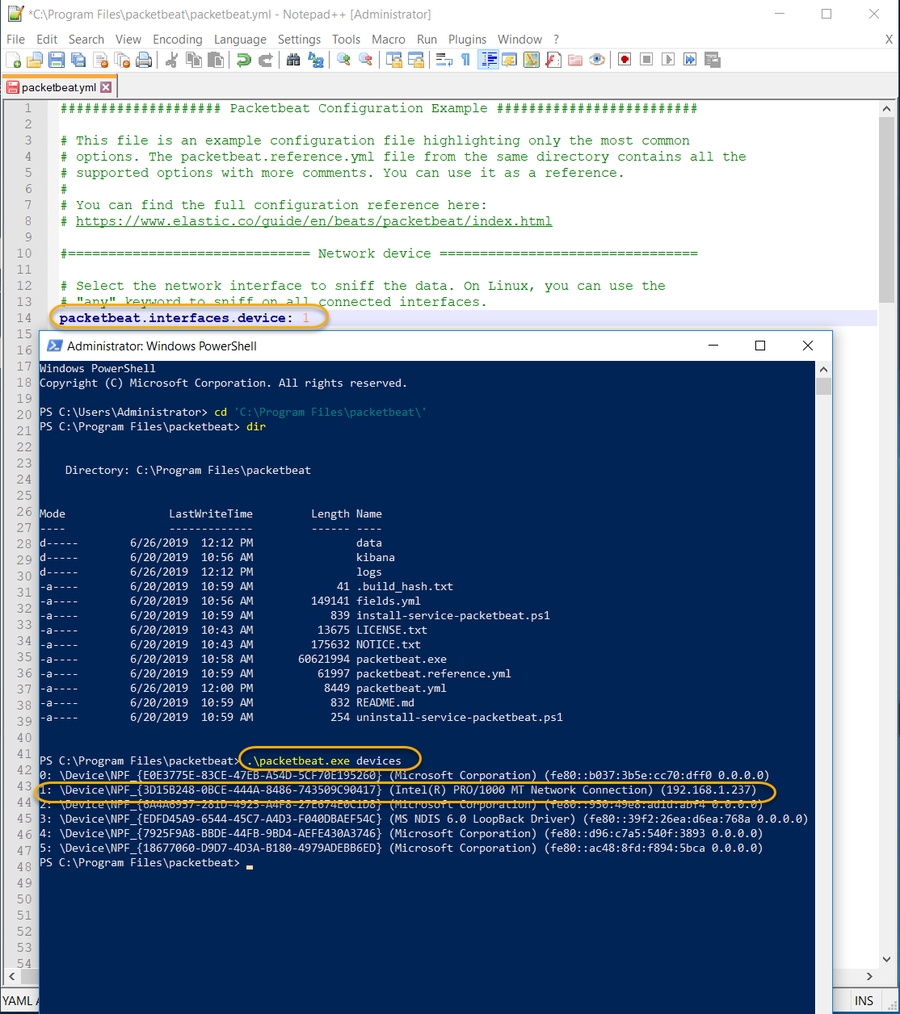Open the Plugins menu
The image size is (900, 1014).
467,39
